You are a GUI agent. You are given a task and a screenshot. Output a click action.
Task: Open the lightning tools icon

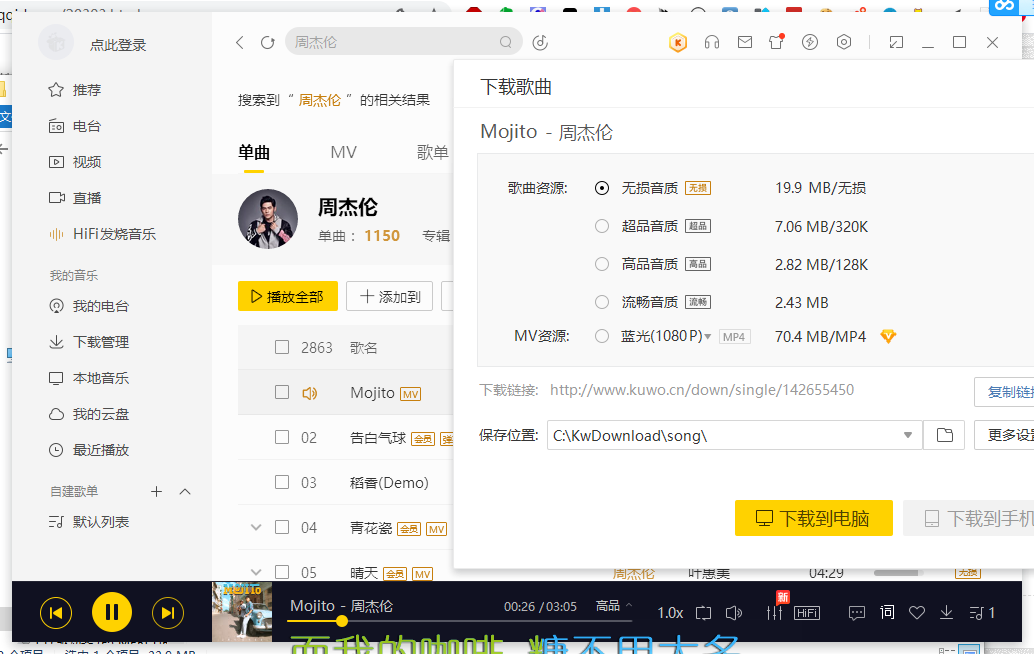[810, 42]
